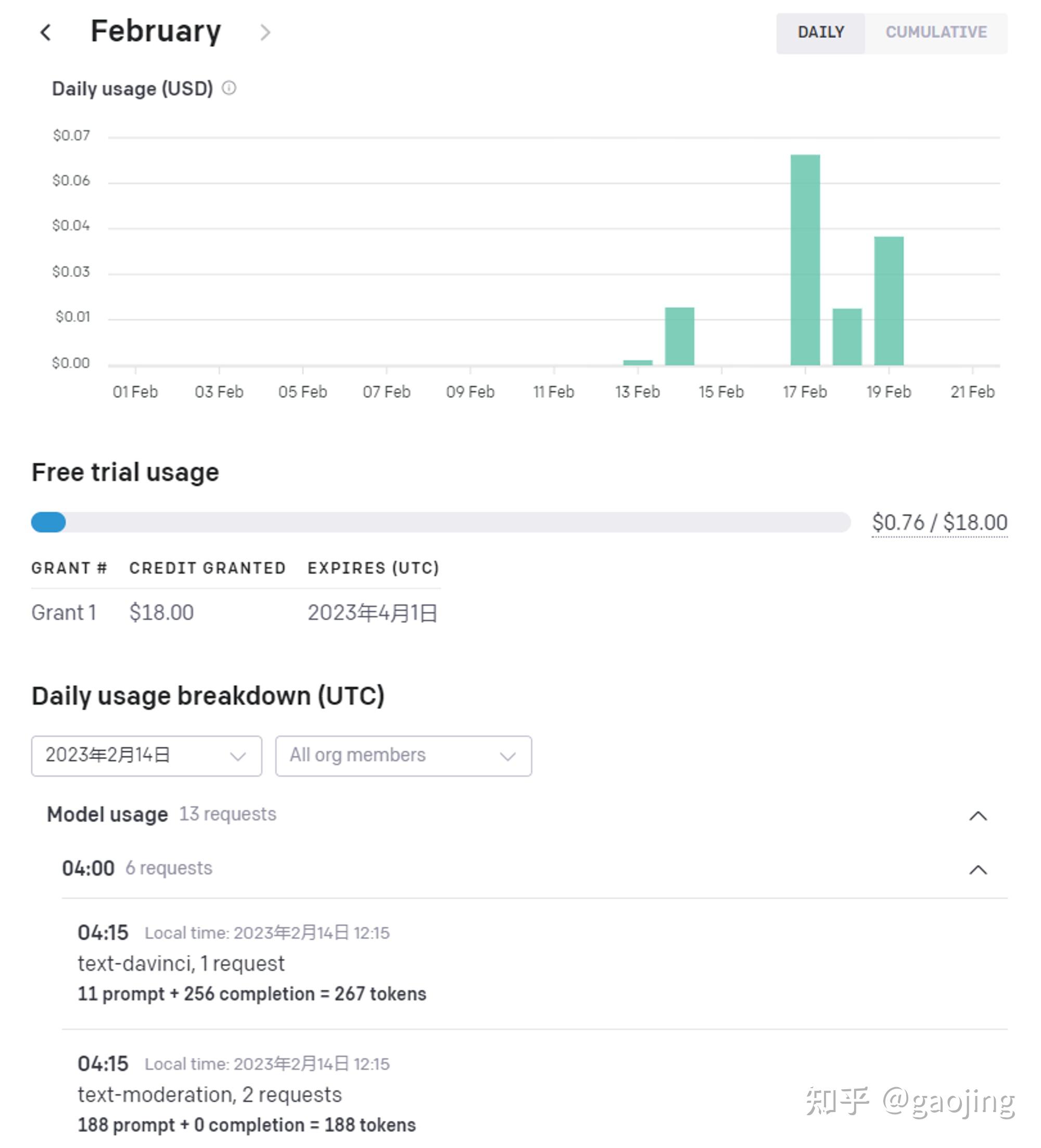Click the $0.76 / $18.00 usage link
This screenshot has height=1148, width=1041.
pos(939,522)
